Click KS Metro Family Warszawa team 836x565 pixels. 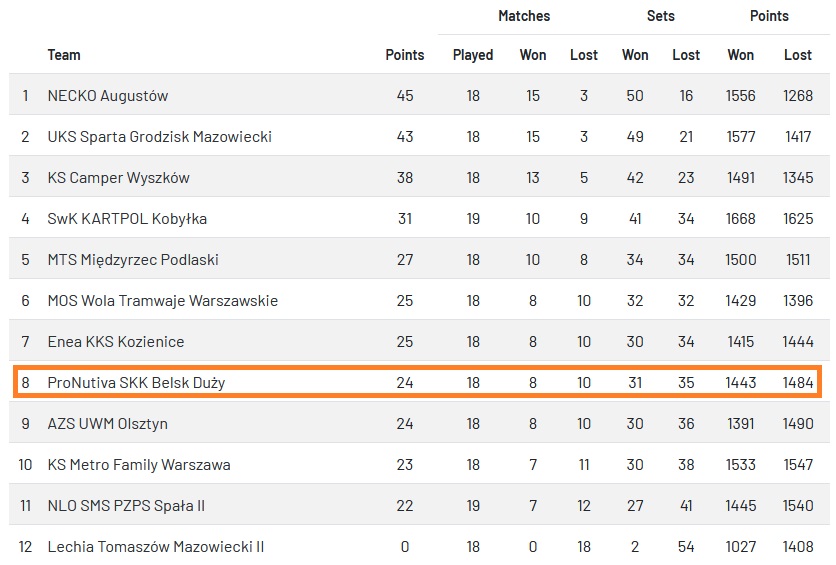click(x=139, y=465)
